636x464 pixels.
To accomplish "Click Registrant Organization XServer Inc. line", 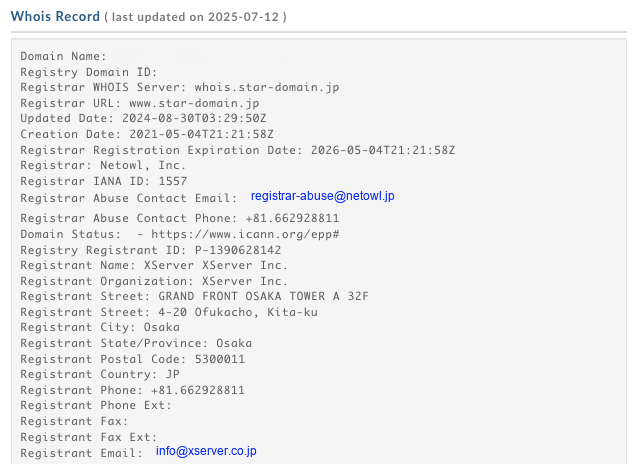I will [x=154, y=281].
